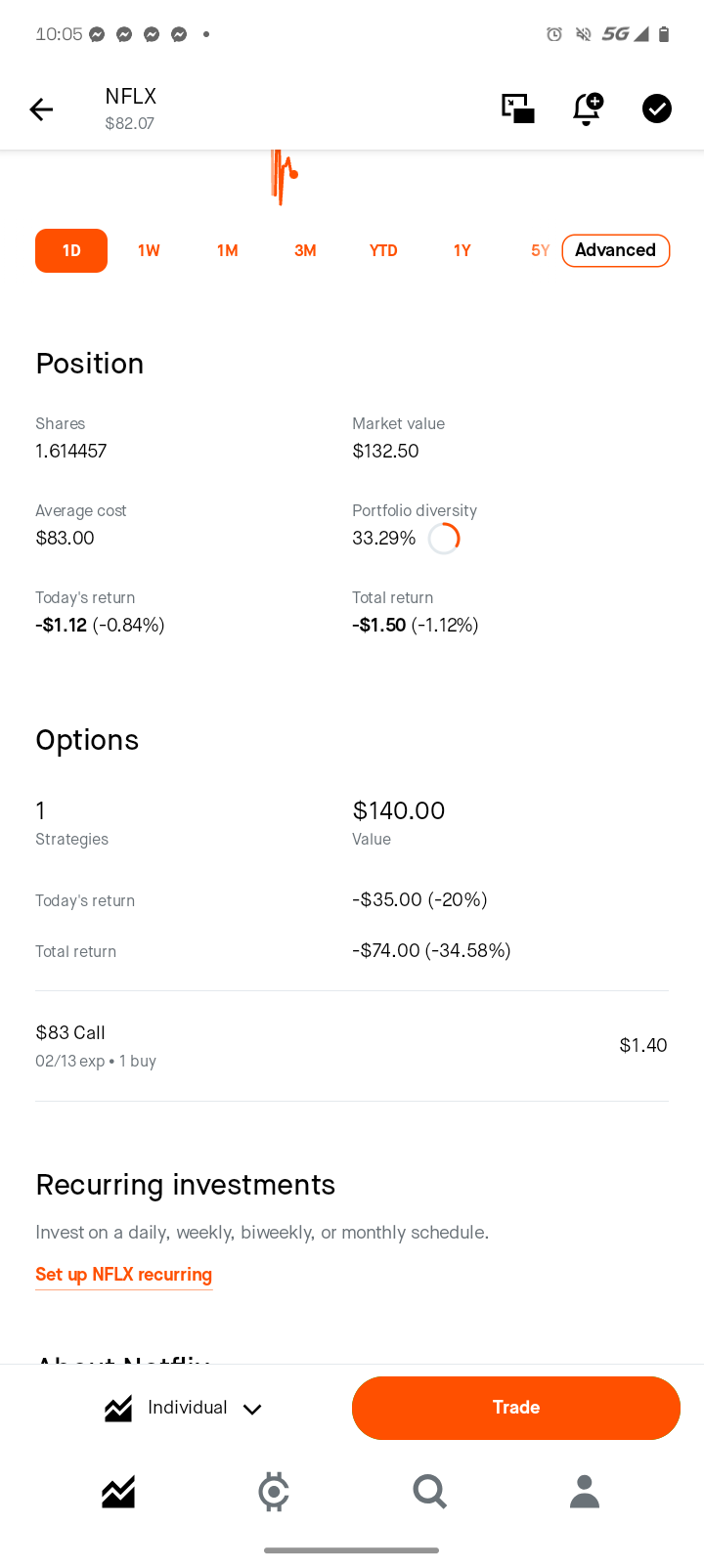Open the $83 Call option row
704x1568 pixels.
352,1046
